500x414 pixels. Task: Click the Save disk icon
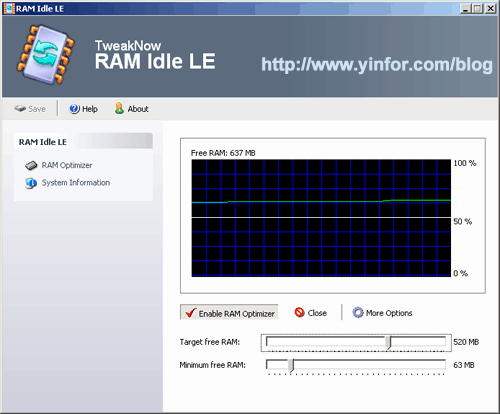tap(20, 109)
